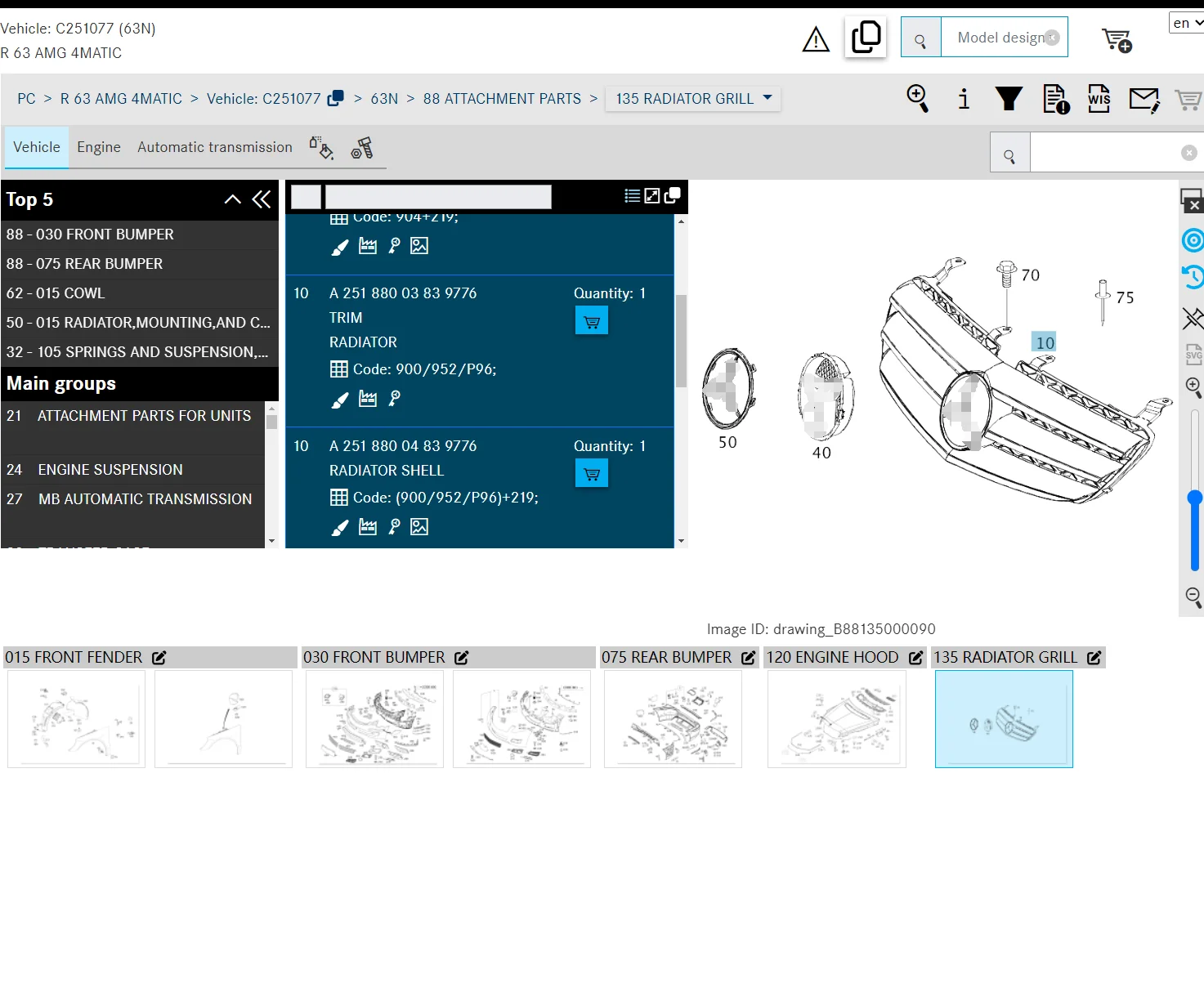The height and width of the screenshot is (983, 1204).
Task: Go to PC in breadcrumb
Action: [26, 99]
